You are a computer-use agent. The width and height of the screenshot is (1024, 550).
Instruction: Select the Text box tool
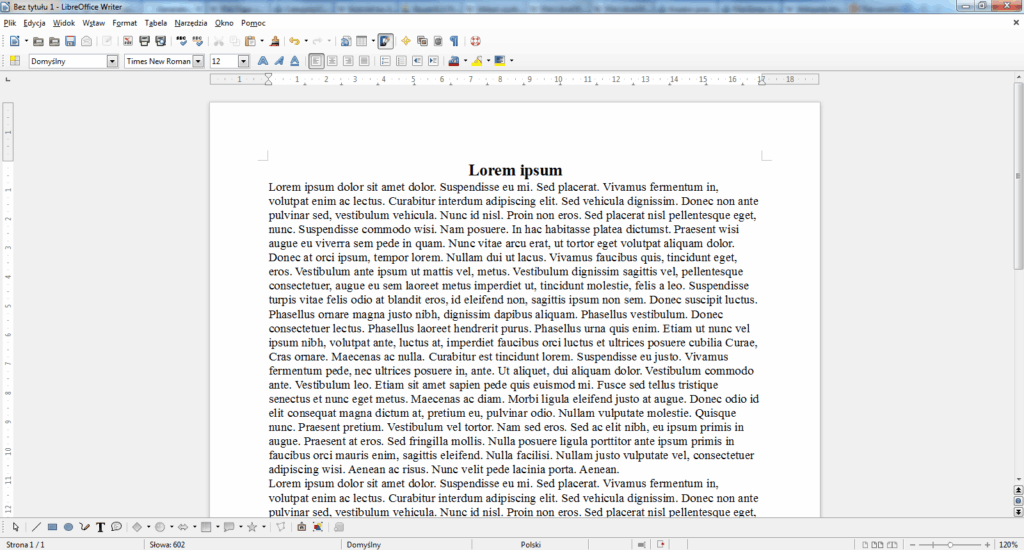click(x=101, y=527)
